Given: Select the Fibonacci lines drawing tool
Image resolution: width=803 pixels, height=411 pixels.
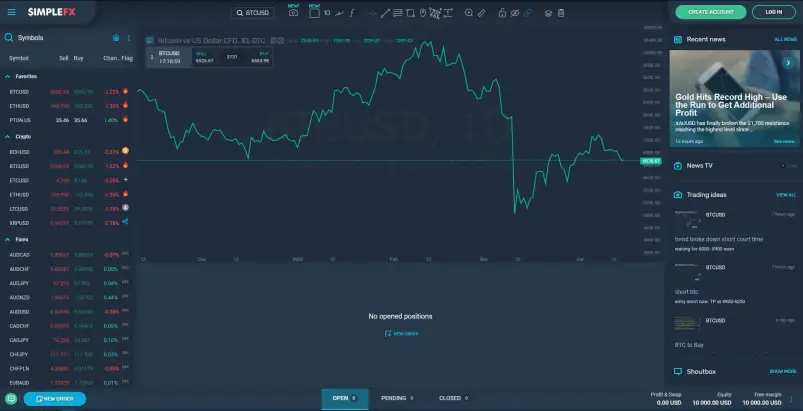Looking at the screenshot, I should coord(398,13).
